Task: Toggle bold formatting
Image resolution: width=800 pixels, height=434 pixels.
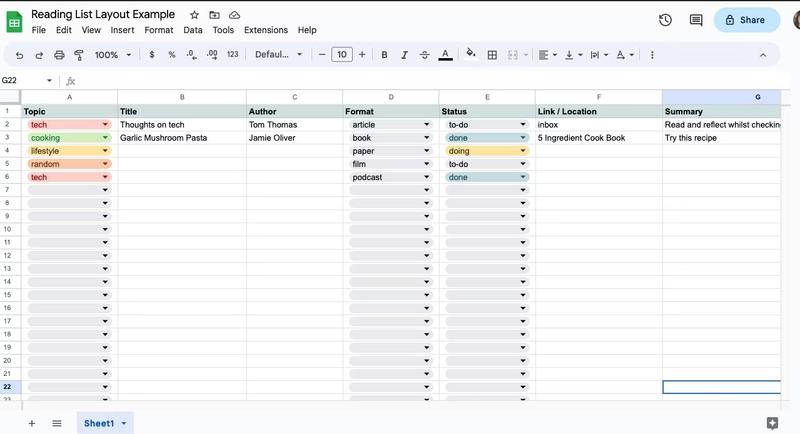Action: pyautogui.click(x=384, y=55)
